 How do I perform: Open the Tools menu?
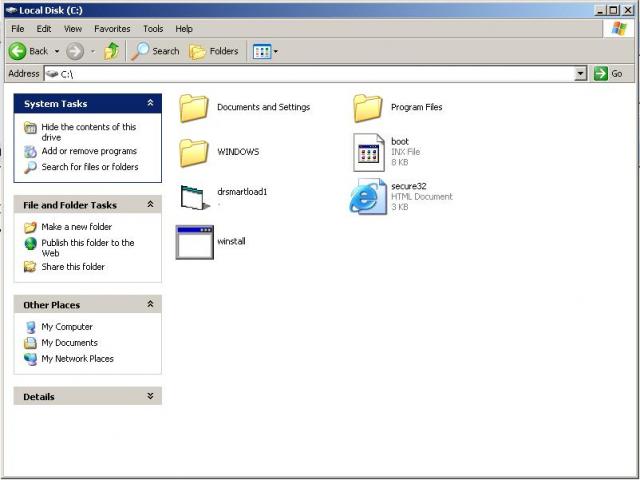click(153, 29)
